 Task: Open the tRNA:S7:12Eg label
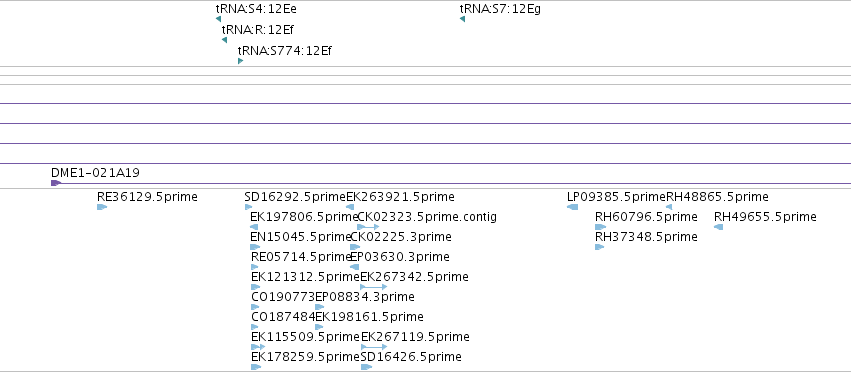tap(500, 9)
